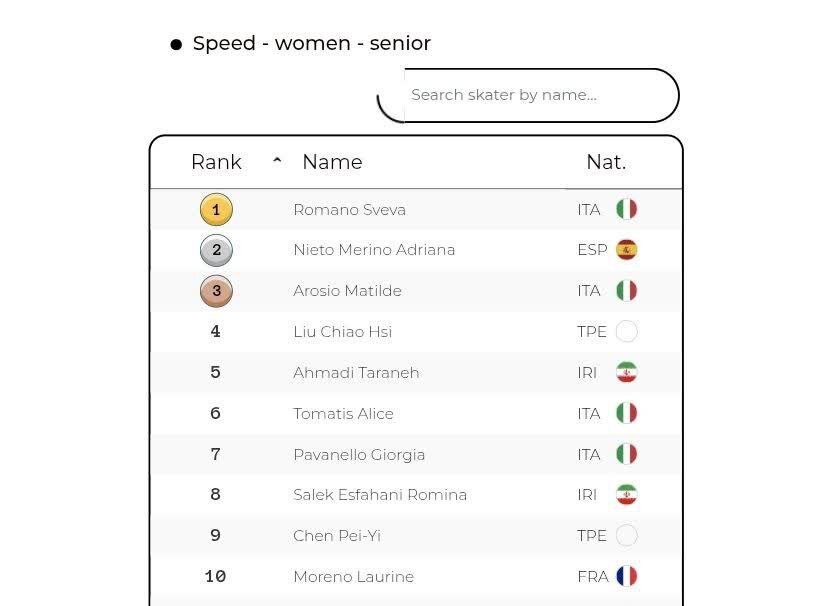Screen dimensions: 827x606
Task: Sort the table by the Rank header
Action: tap(216, 162)
